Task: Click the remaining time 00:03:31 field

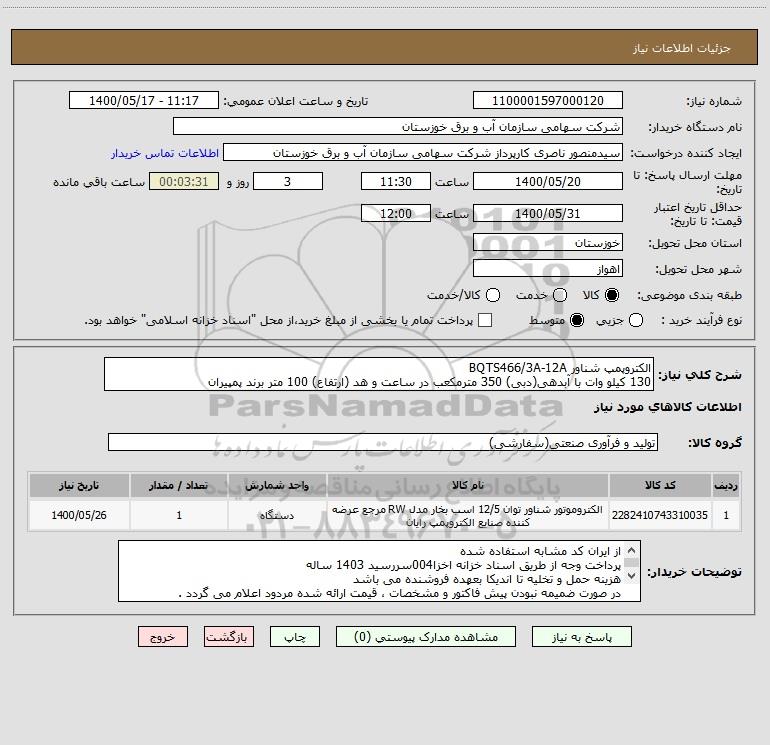Action: click(184, 181)
